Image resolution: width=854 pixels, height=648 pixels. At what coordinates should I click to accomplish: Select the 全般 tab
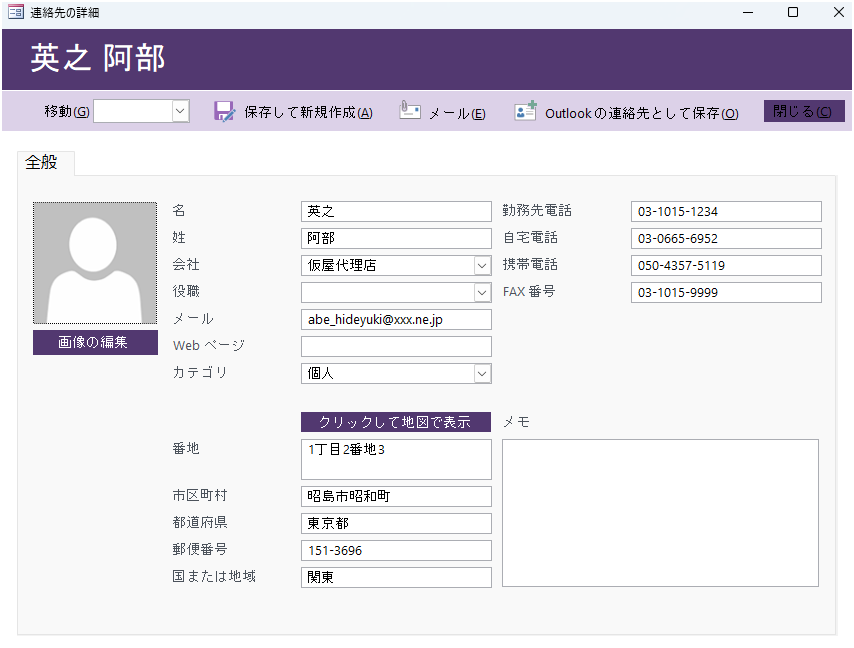[x=42, y=162]
